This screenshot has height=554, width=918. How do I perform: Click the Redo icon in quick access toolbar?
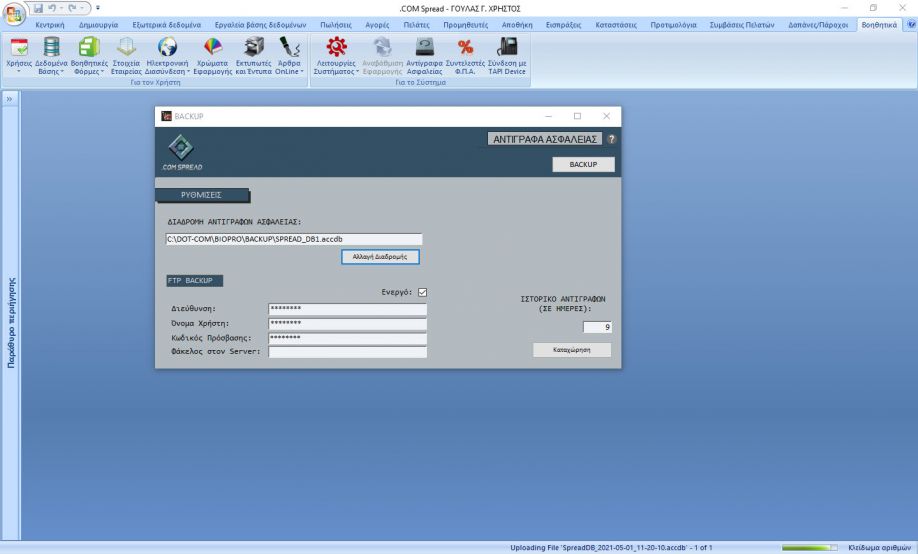tap(72, 8)
